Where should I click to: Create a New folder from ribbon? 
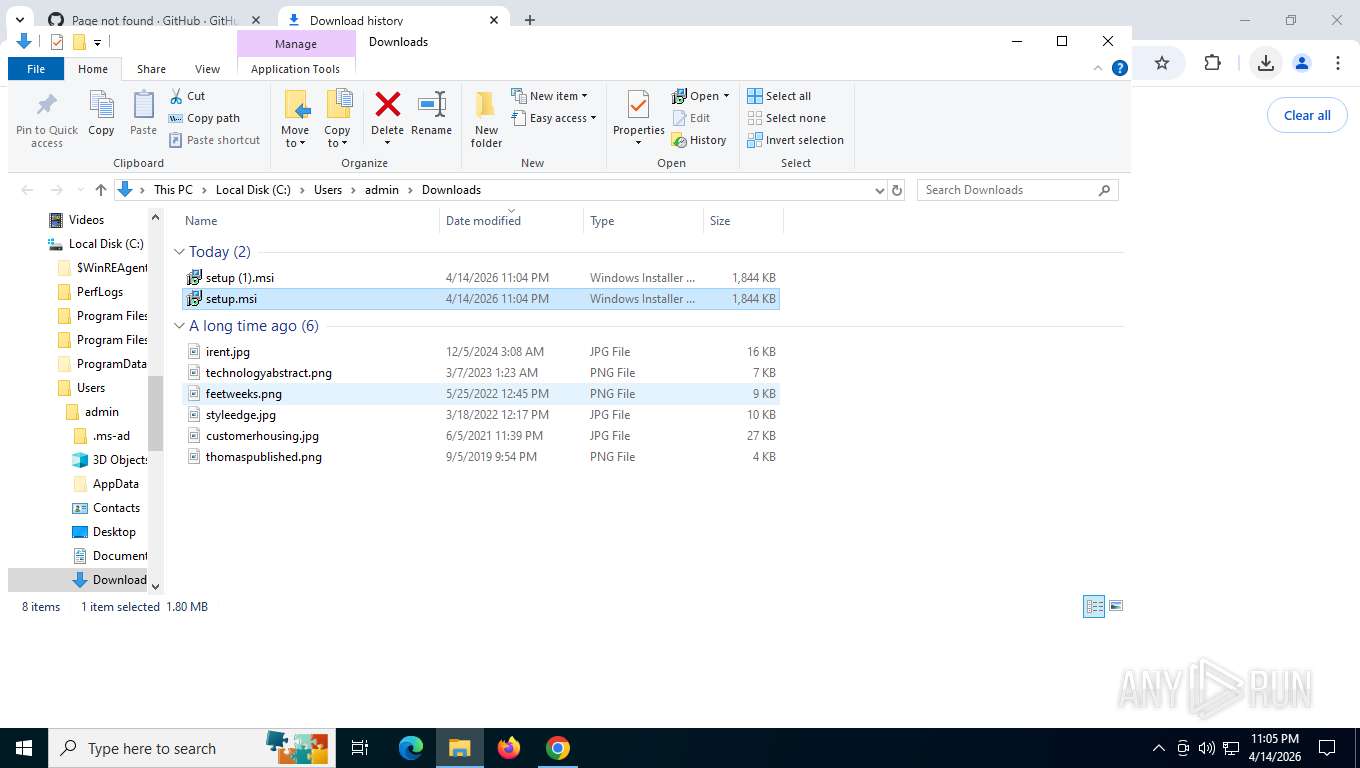coord(486,119)
